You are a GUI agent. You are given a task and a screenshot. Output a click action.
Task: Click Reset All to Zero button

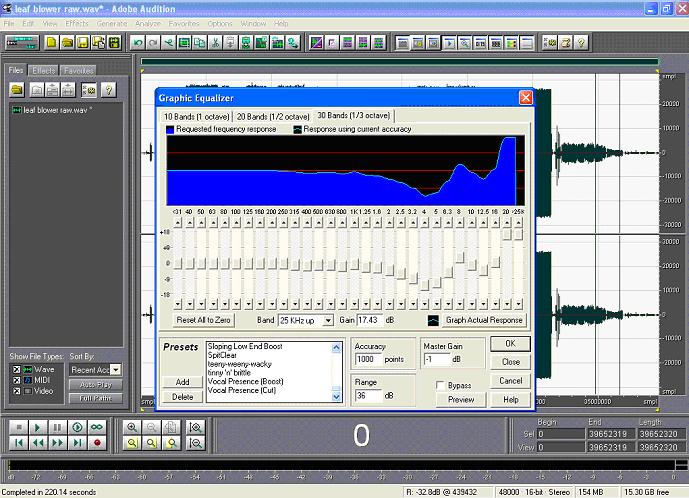tap(203, 320)
